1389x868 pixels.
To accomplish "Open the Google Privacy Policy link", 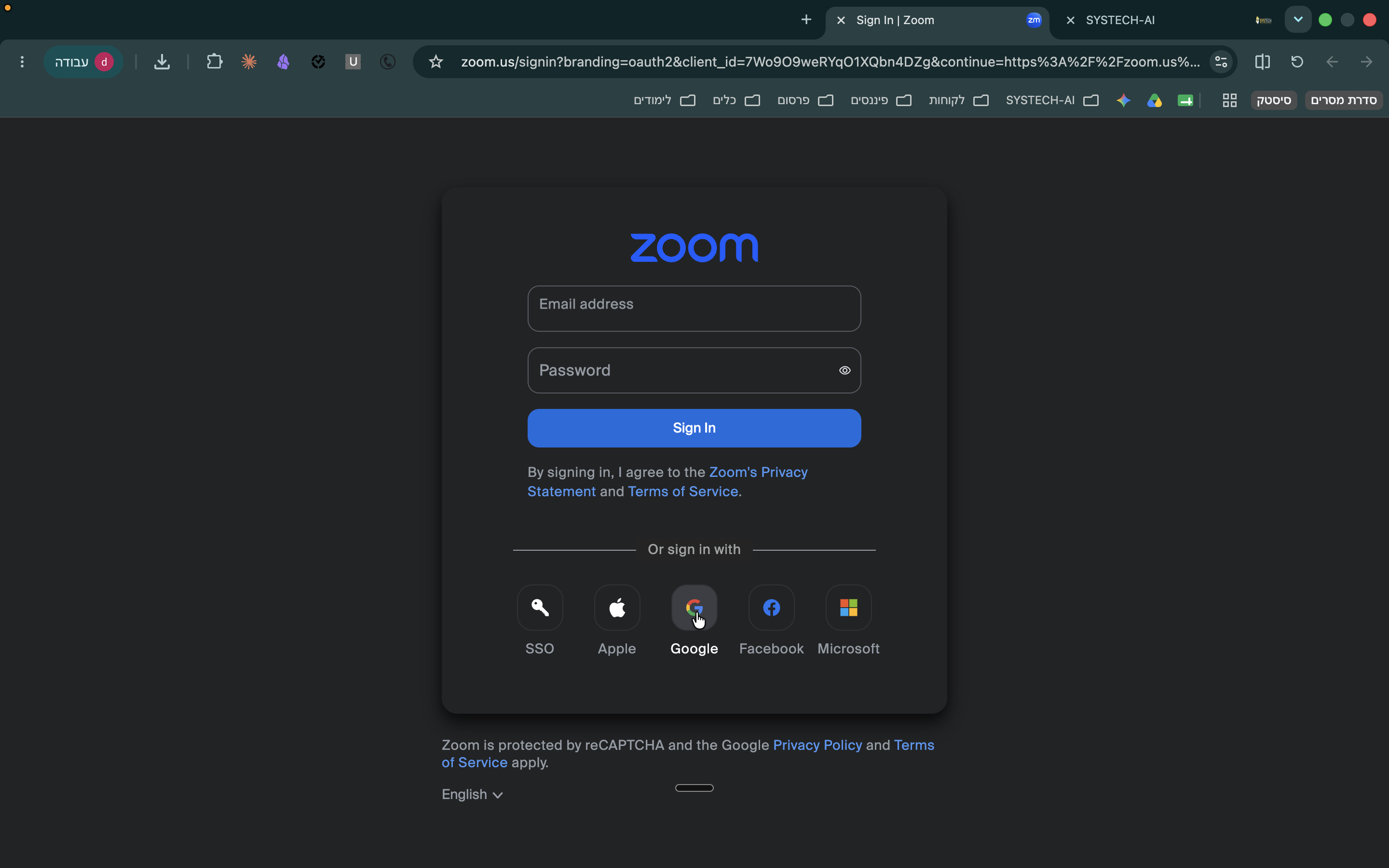I will 817,745.
